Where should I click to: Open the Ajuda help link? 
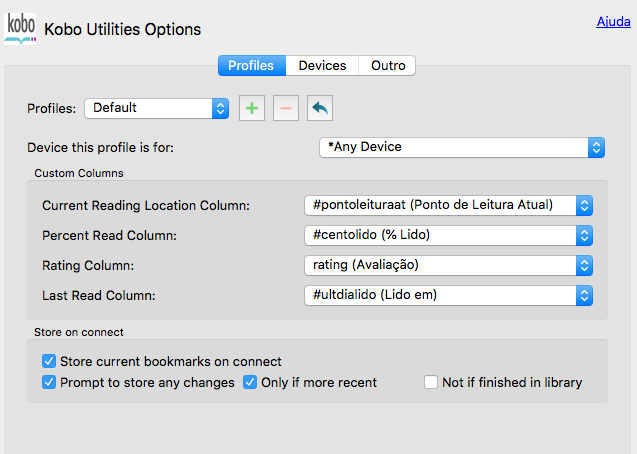pos(613,21)
